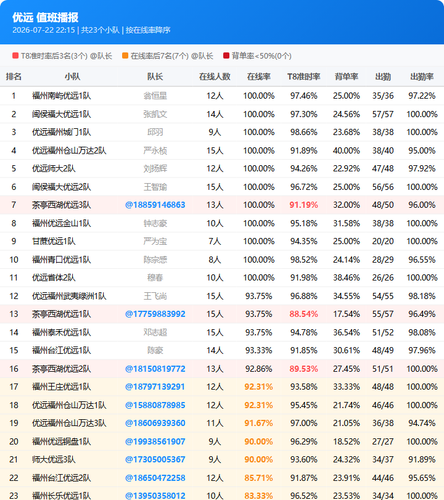Image resolution: width=444 pixels, height=500 pixels.
Task: Select team 茶亭西湖优远3队 in rank 7
Action: tap(61, 205)
